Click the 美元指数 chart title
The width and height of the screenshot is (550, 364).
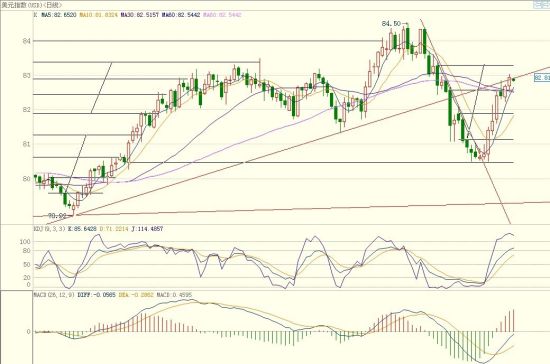31,5
